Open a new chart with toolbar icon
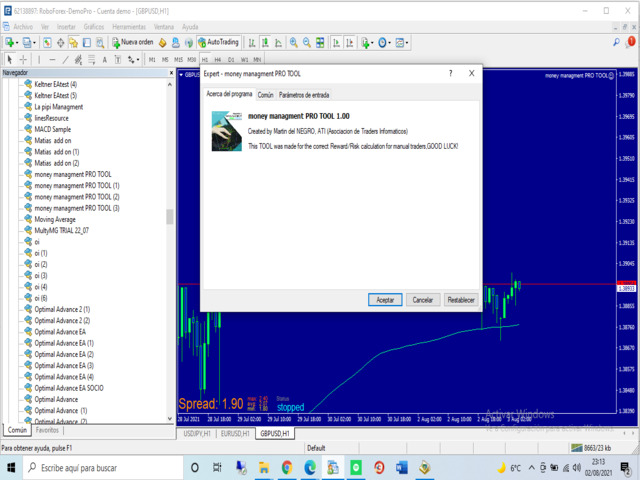The height and width of the screenshot is (480, 640). (x=9, y=42)
